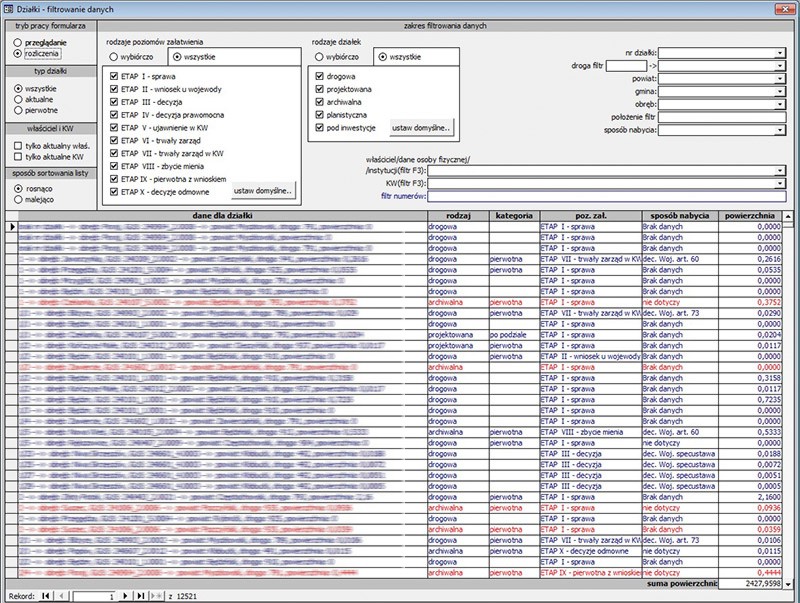Viewport: 800px width, 603px height.
Task: Go to first record navigation button
Action: click(x=46, y=595)
